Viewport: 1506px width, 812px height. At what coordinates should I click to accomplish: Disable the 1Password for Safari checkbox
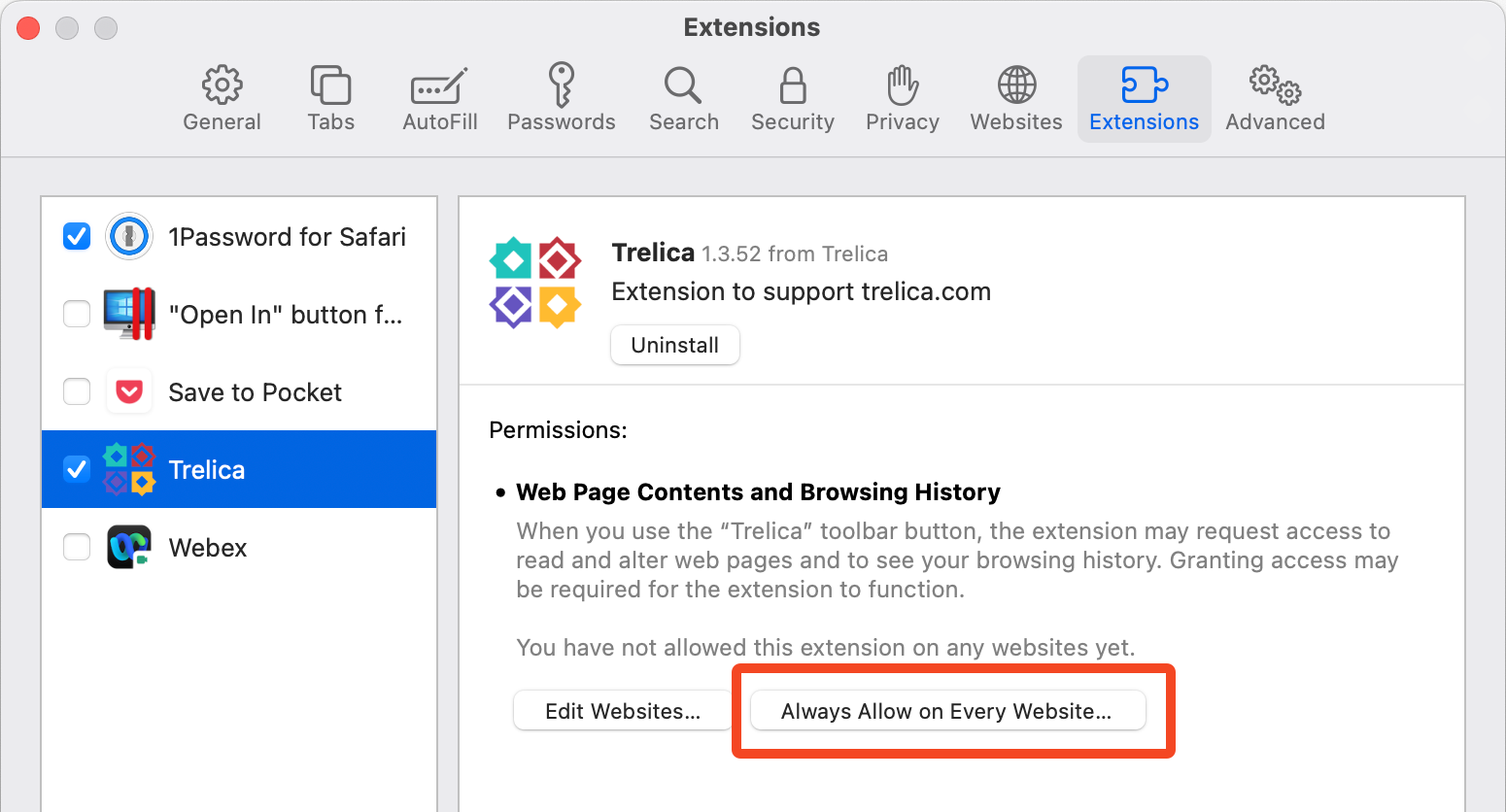coord(77,236)
